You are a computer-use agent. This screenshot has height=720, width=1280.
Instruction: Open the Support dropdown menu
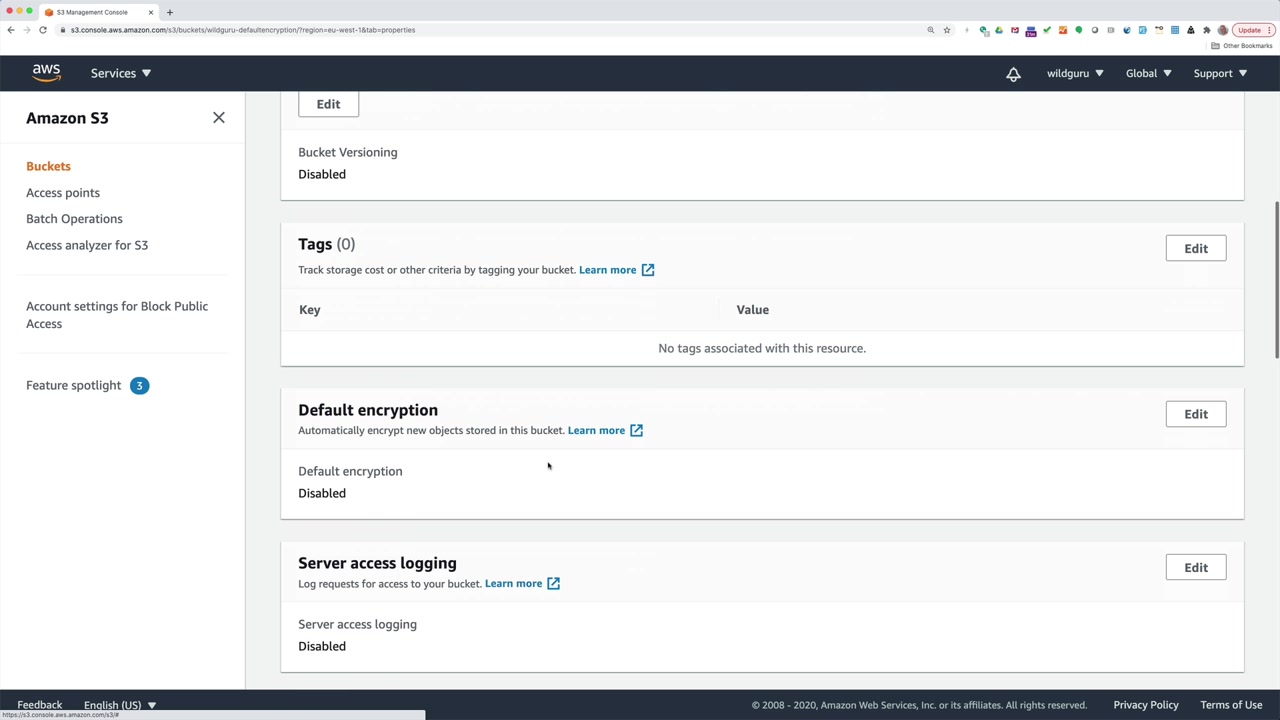point(1220,73)
